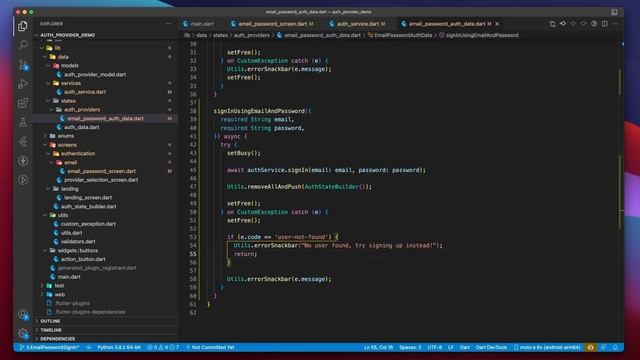Click the go to previous change icon
The width and height of the screenshot is (640, 360).
563,24
